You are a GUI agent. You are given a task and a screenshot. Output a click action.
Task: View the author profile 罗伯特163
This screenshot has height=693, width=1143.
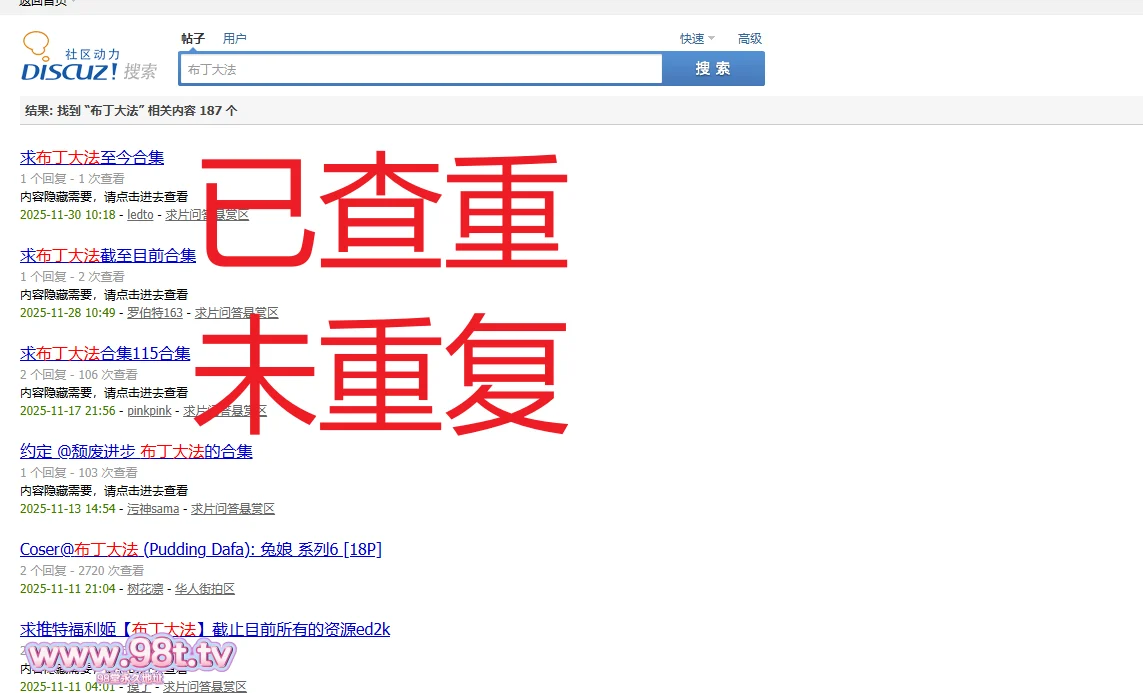pyautogui.click(x=155, y=313)
